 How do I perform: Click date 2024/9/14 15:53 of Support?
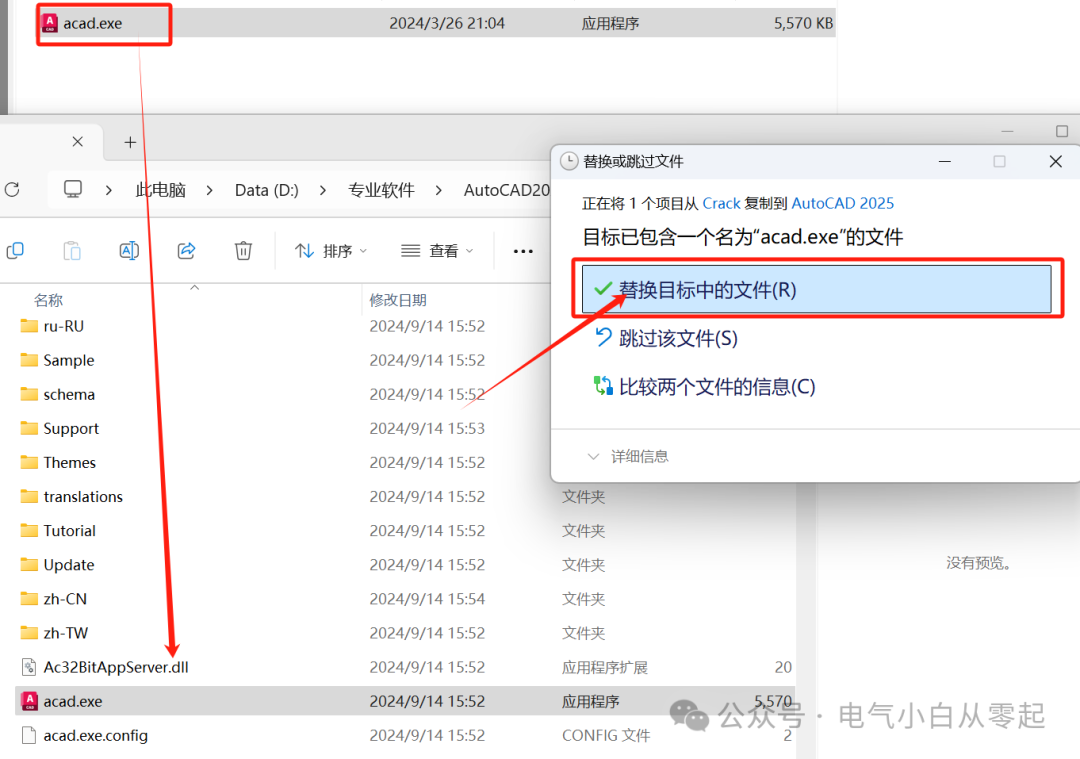tap(427, 428)
